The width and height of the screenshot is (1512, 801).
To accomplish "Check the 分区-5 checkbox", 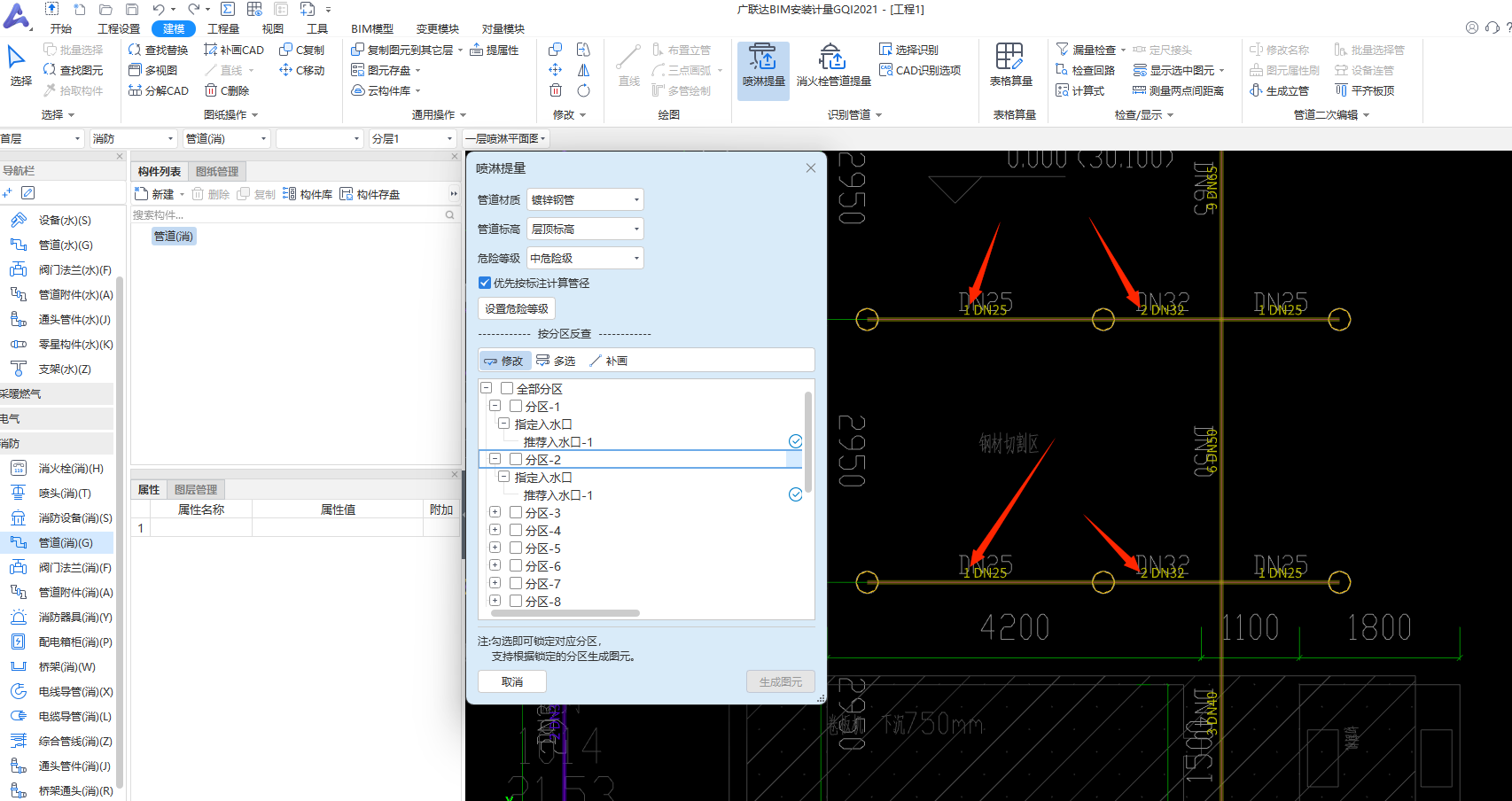I will (x=516, y=548).
